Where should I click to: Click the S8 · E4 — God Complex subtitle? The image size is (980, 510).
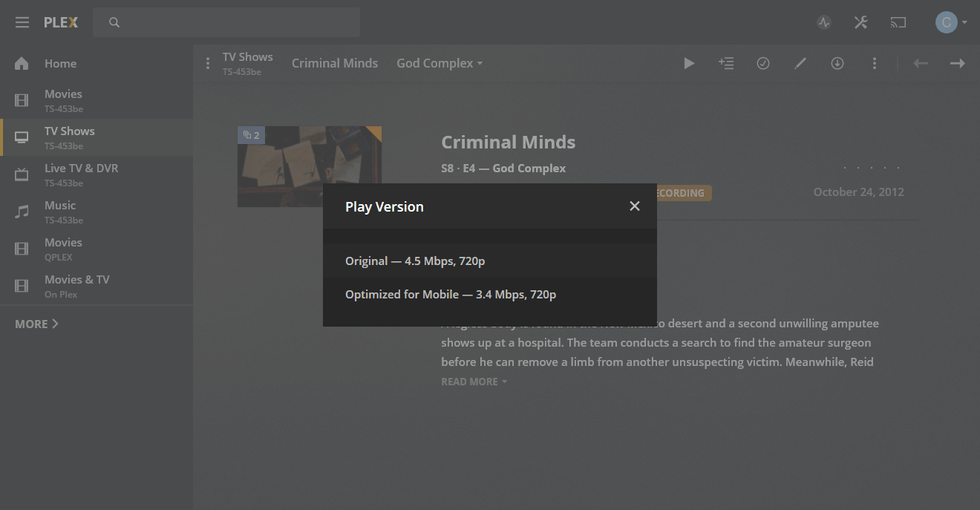point(503,168)
